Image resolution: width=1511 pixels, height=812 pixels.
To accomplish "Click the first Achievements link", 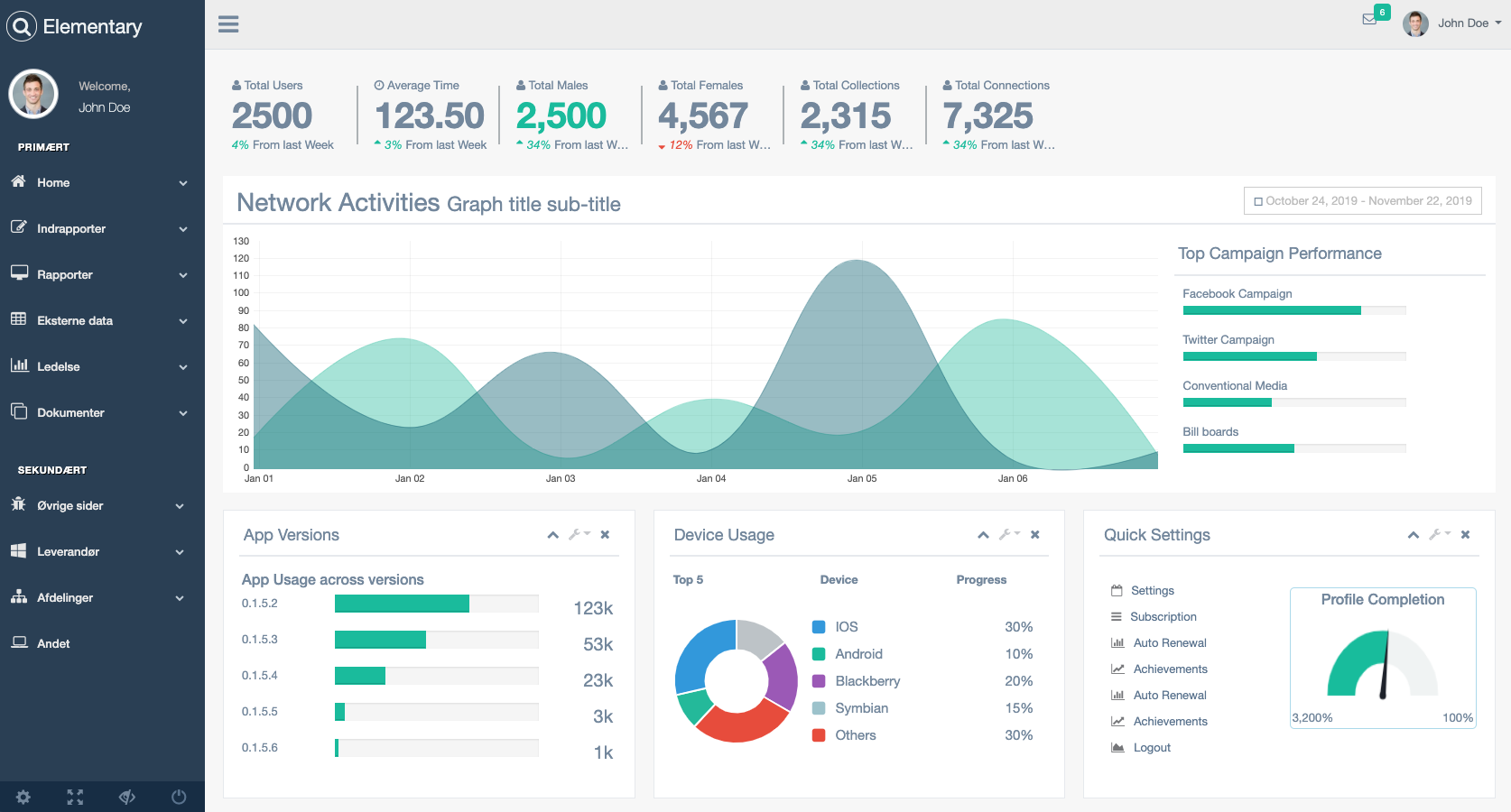I will 1171,669.
